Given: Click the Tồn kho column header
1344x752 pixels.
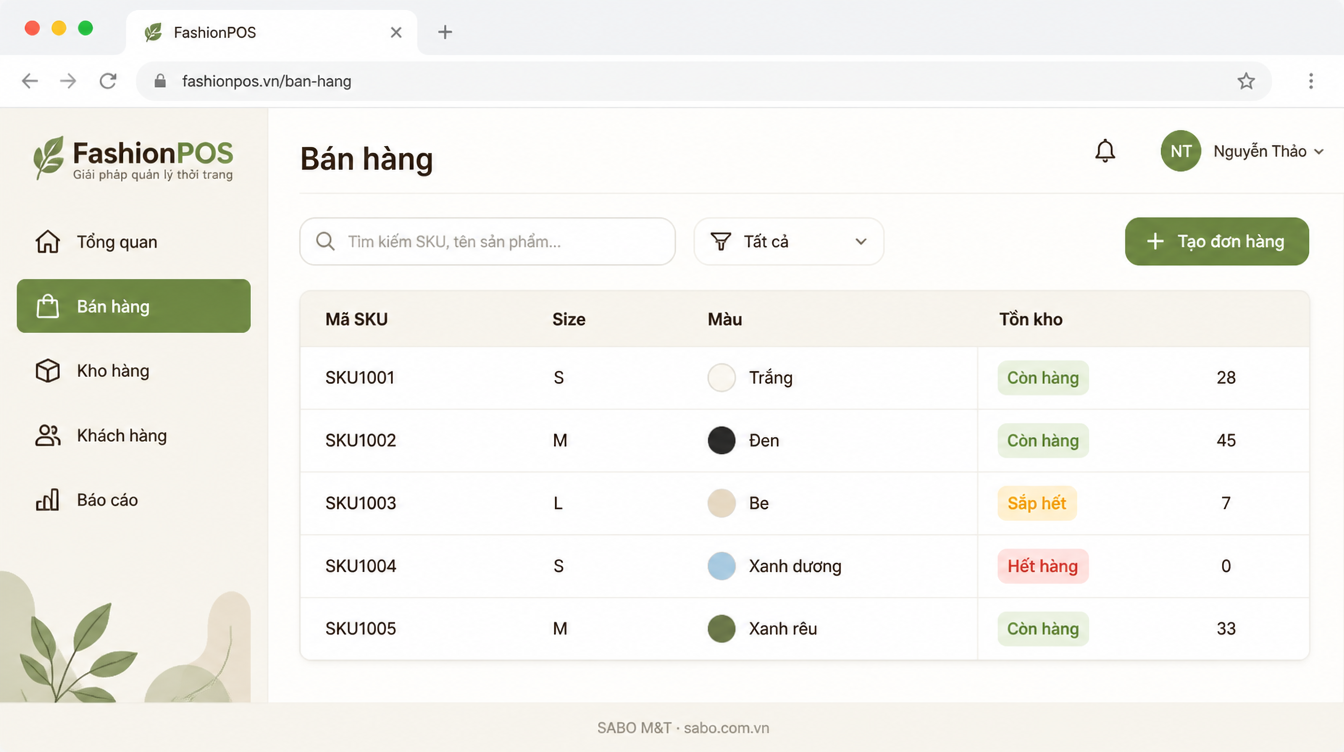Looking at the screenshot, I should 1031,320.
